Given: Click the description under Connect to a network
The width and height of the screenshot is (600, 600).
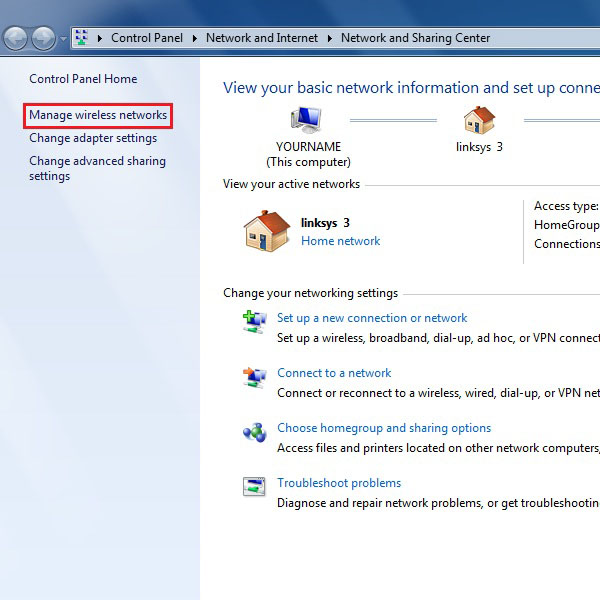Looking at the screenshot, I should click(439, 393).
